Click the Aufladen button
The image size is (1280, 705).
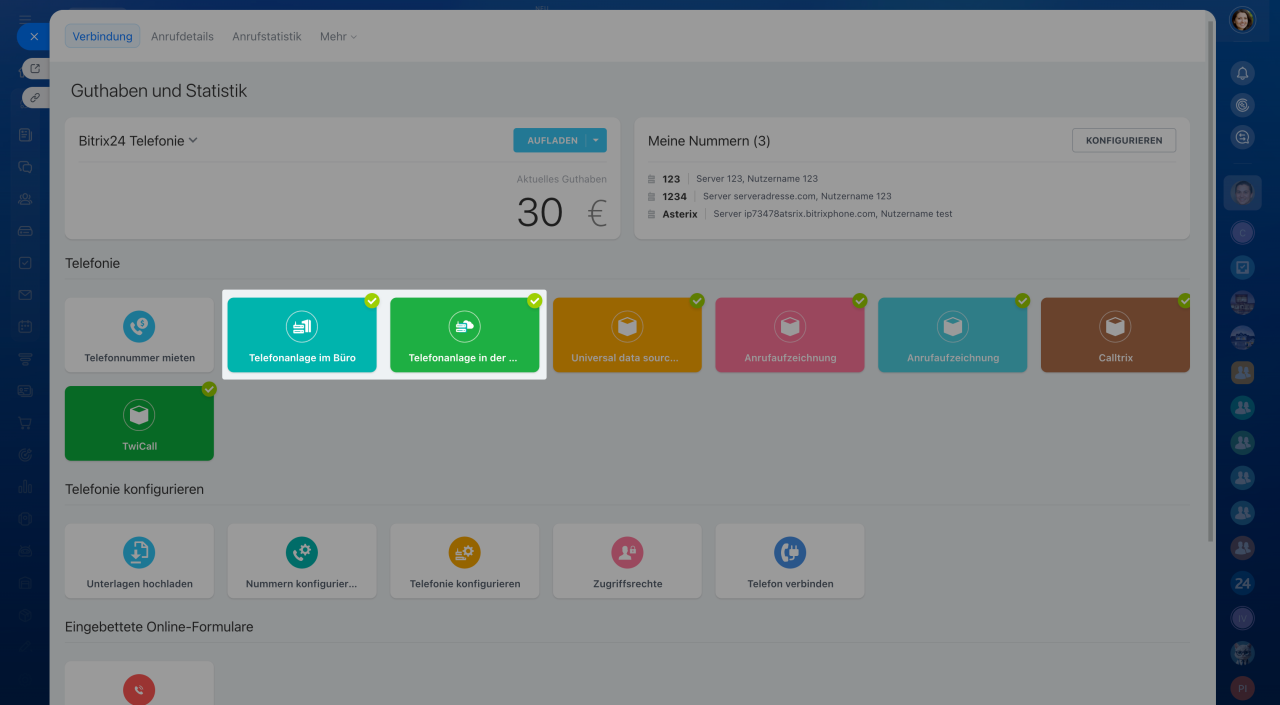pos(551,141)
